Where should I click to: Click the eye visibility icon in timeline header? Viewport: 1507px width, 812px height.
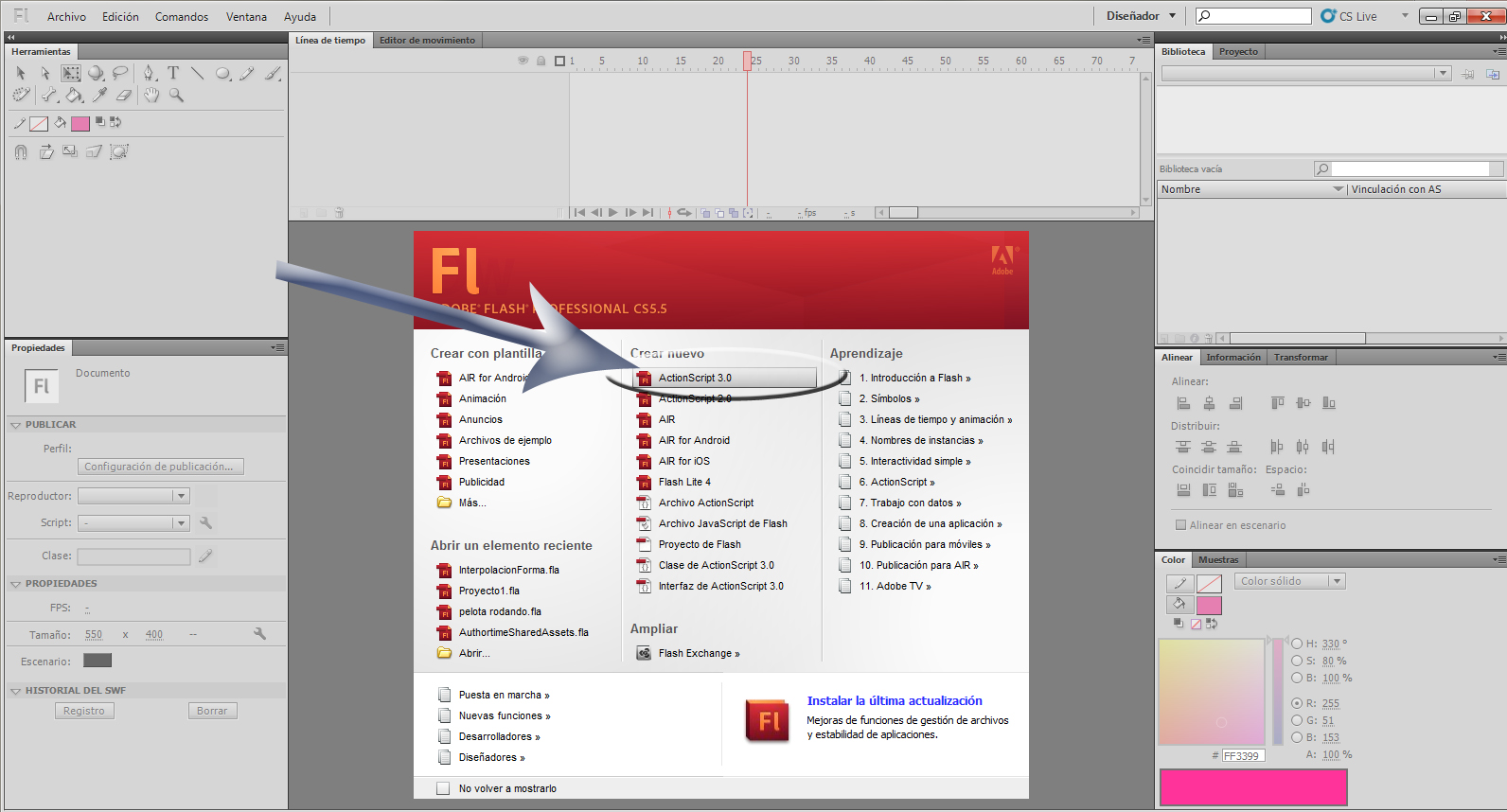coord(523,61)
